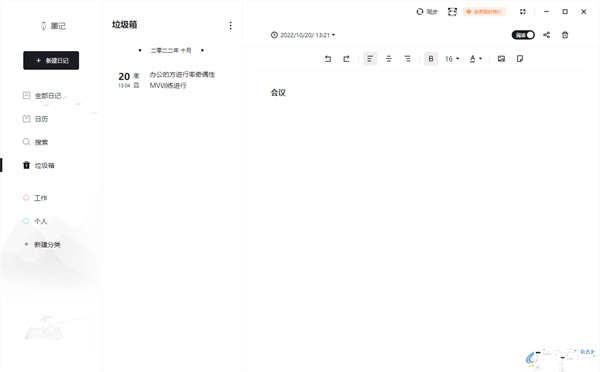This screenshot has height=372, width=600.
Task: Open the font color dropdown
Action: click(476, 59)
